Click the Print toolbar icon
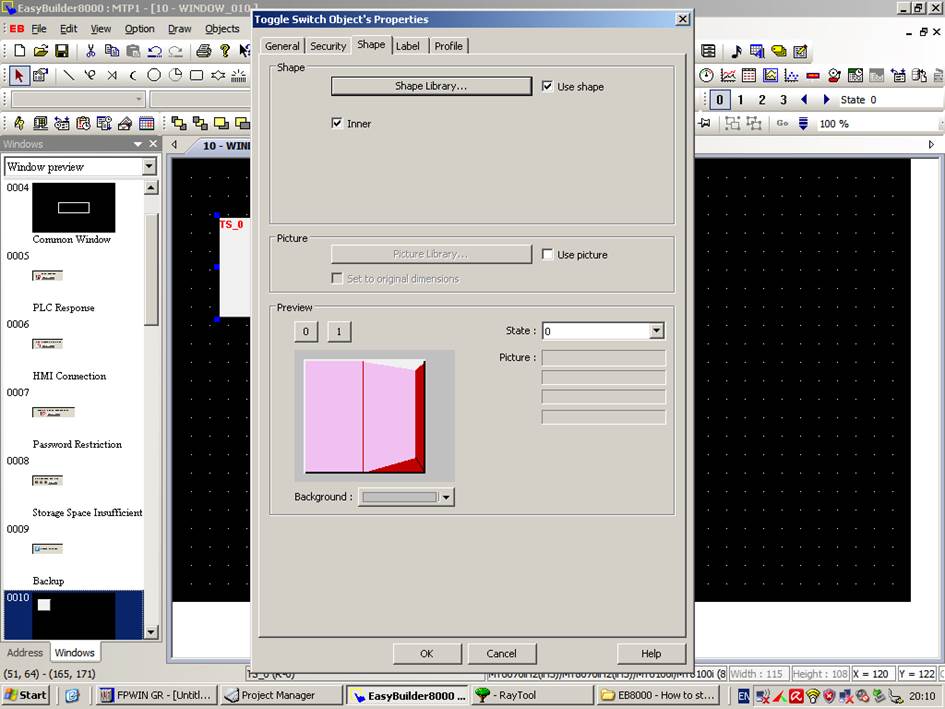The image size is (945, 709). coord(201,50)
